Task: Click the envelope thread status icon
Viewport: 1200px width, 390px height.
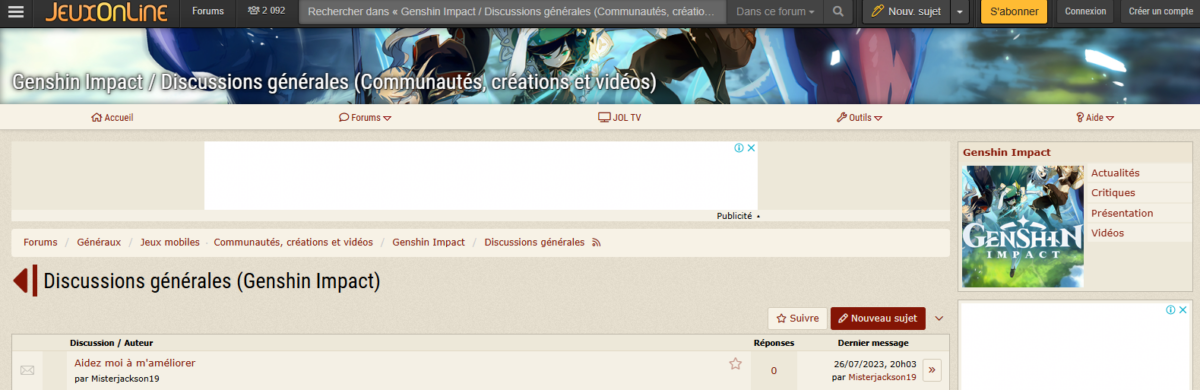Action: [x=27, y=370]
